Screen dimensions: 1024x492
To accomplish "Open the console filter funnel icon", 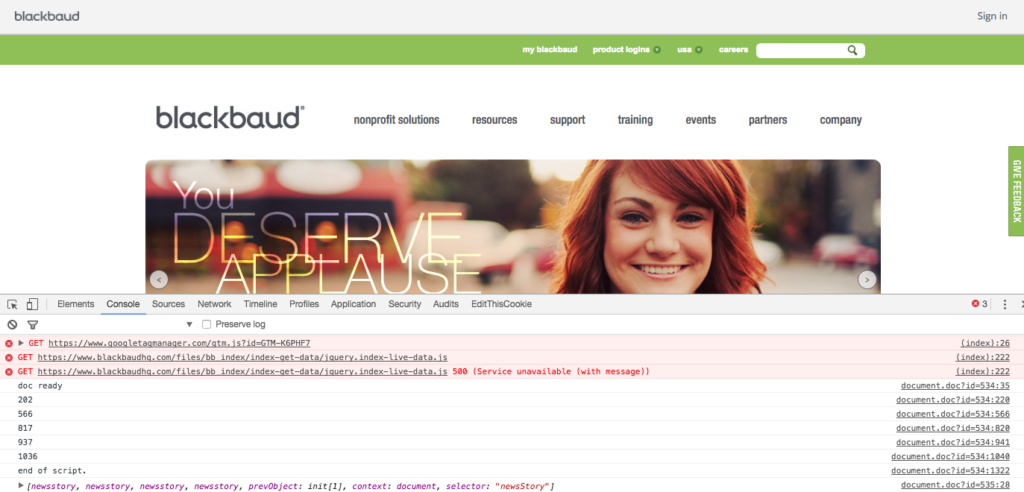I will [32, 325].
